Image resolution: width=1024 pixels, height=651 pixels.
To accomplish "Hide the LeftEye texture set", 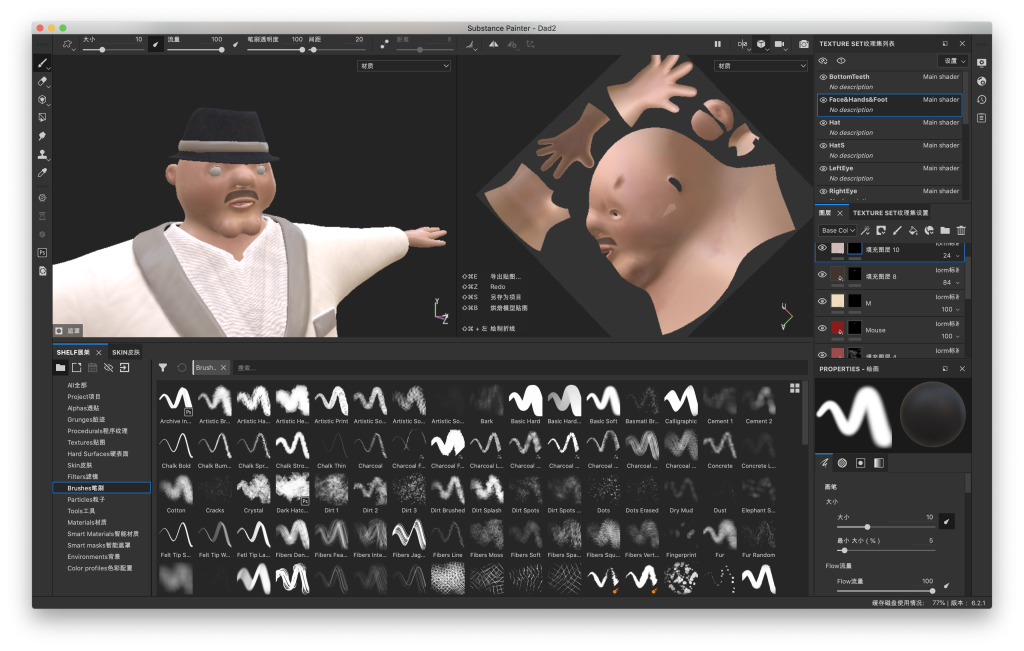I will [823, 168].
